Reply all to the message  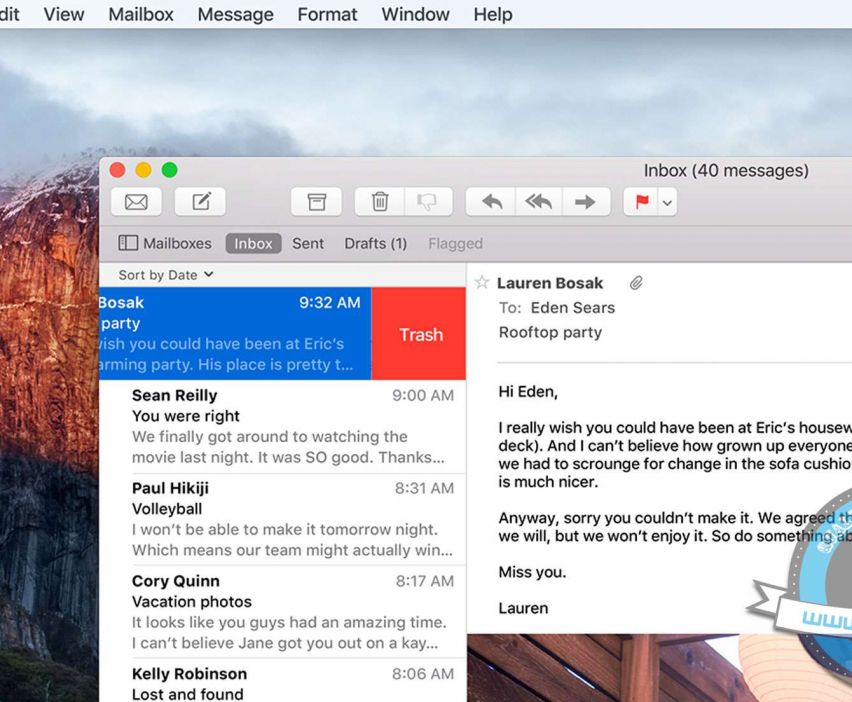click(539, 202)
